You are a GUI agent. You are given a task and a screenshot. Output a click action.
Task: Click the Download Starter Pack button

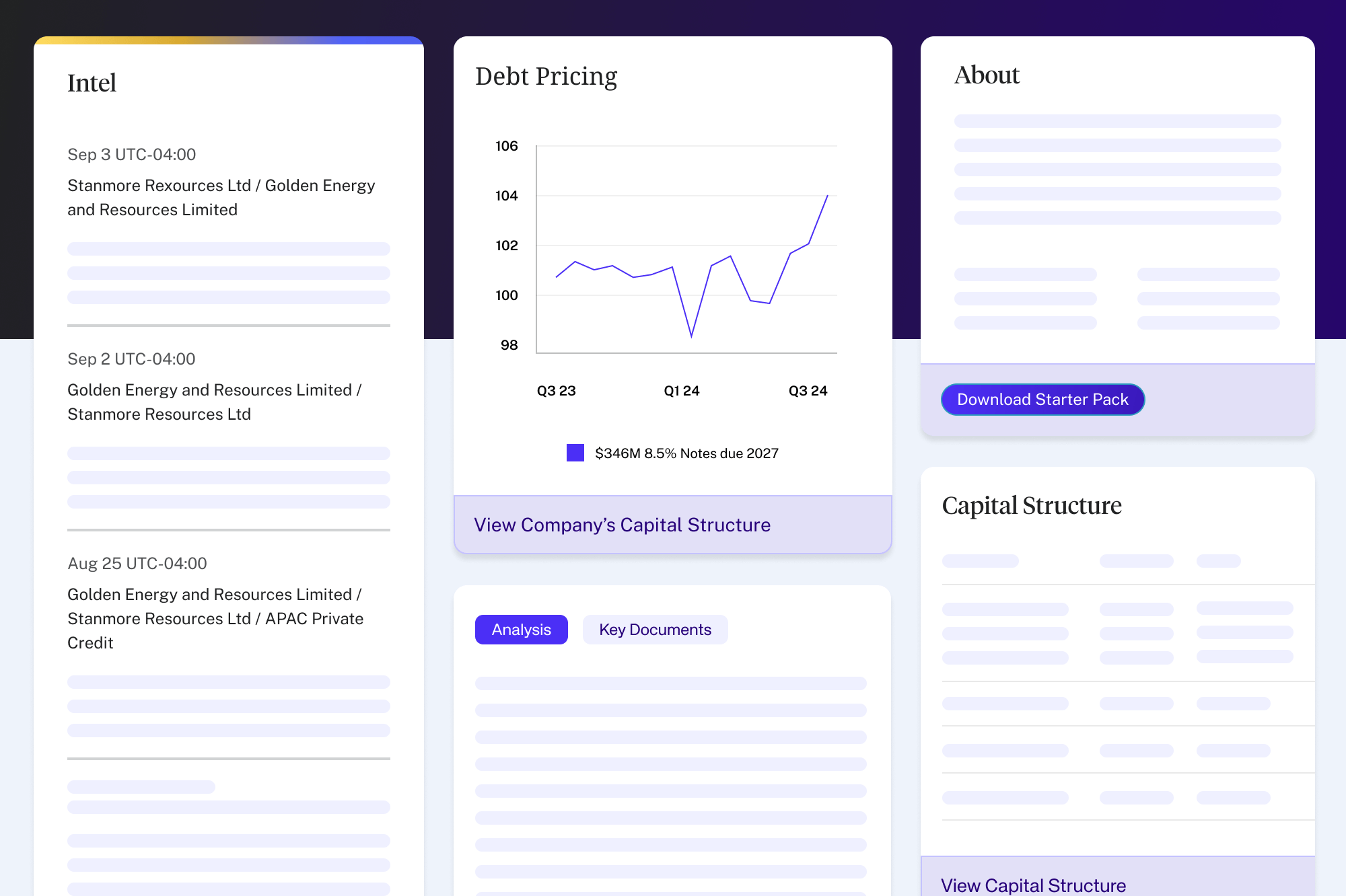(1042, 400)
